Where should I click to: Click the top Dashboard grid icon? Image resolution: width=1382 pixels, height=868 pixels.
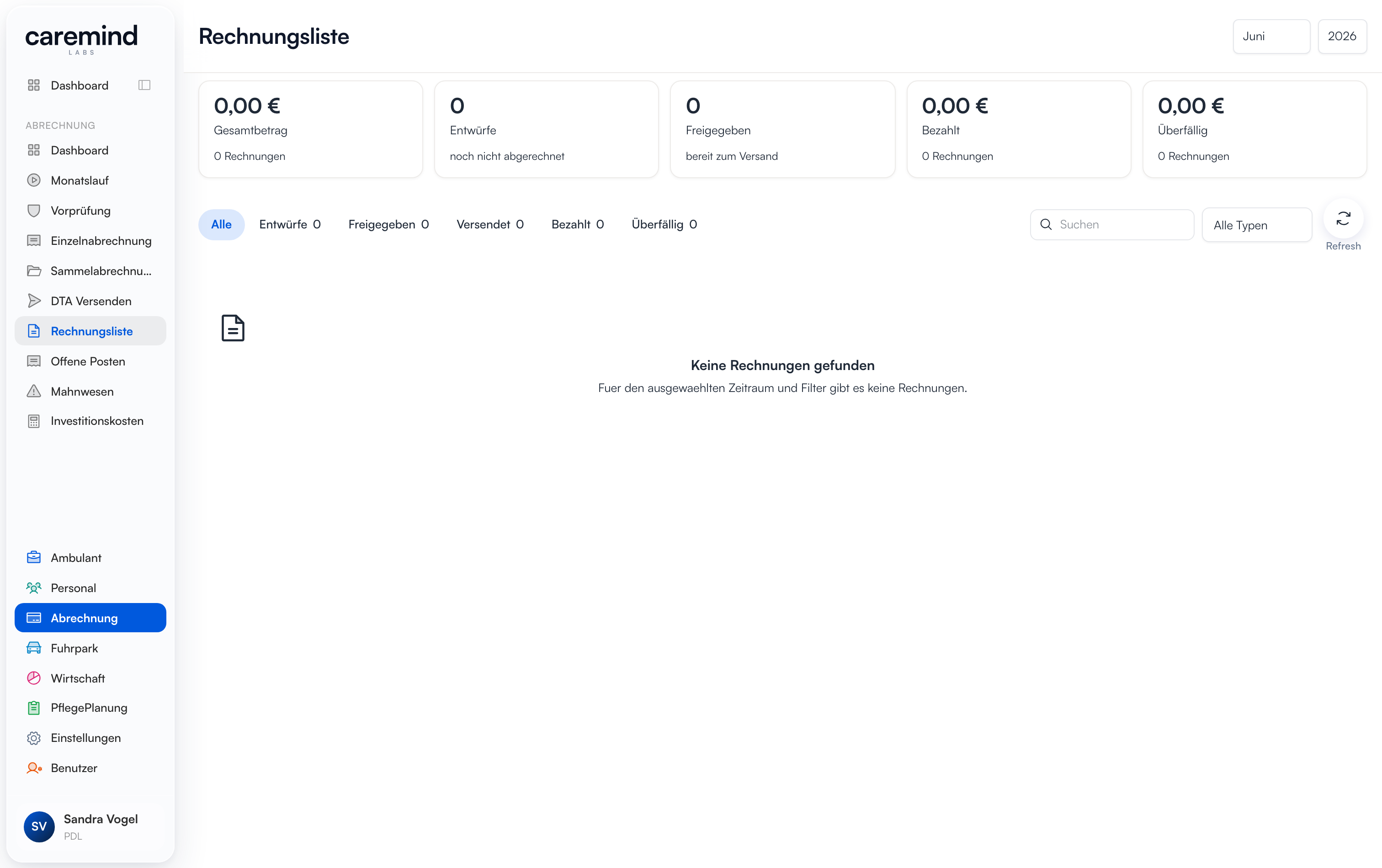[x=34, y=85]
